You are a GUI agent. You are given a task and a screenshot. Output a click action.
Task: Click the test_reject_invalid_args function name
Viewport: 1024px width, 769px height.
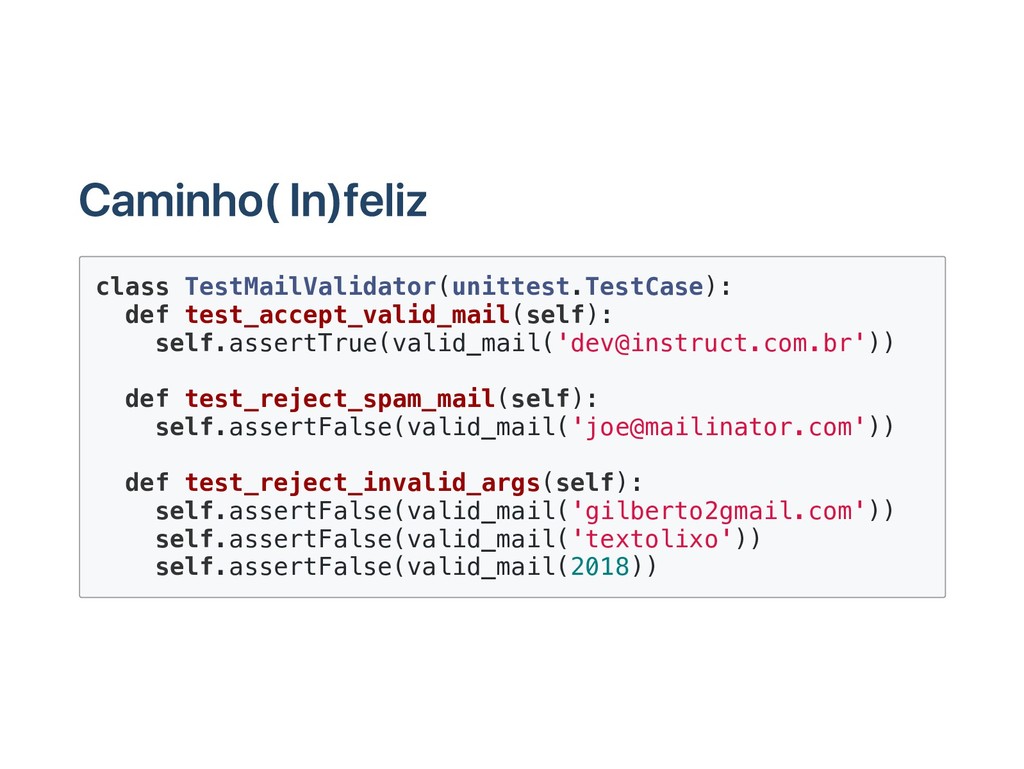tap(362, 483)
